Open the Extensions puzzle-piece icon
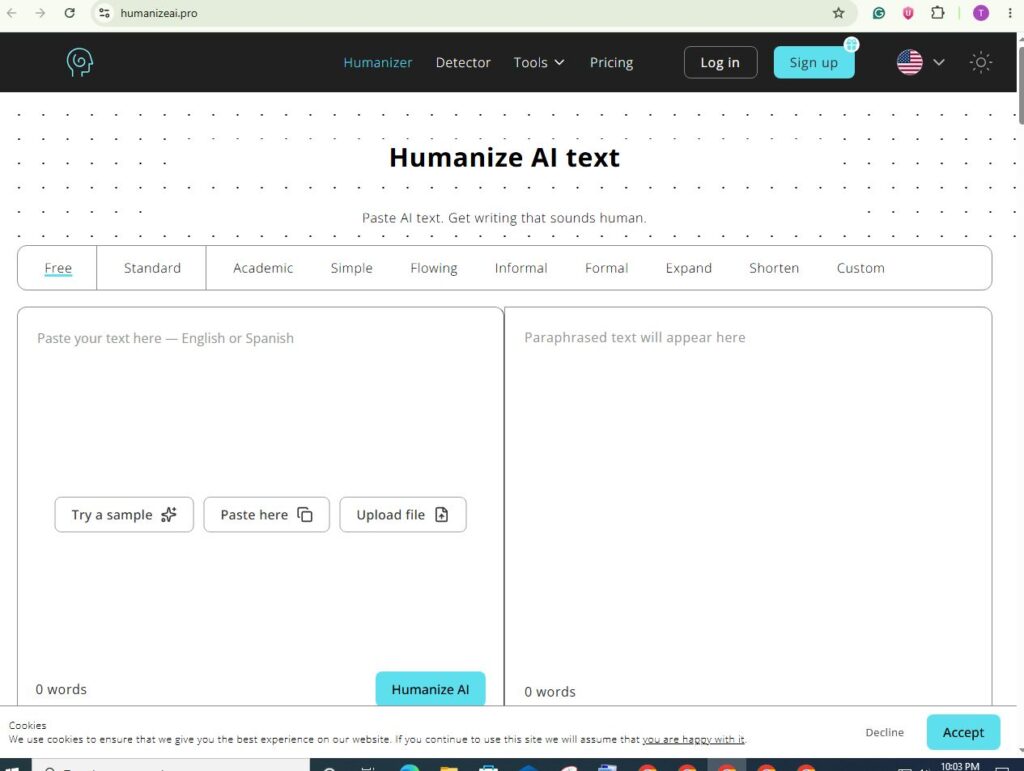This screenshot has width=1024, height=771. [x=937, y=13]
